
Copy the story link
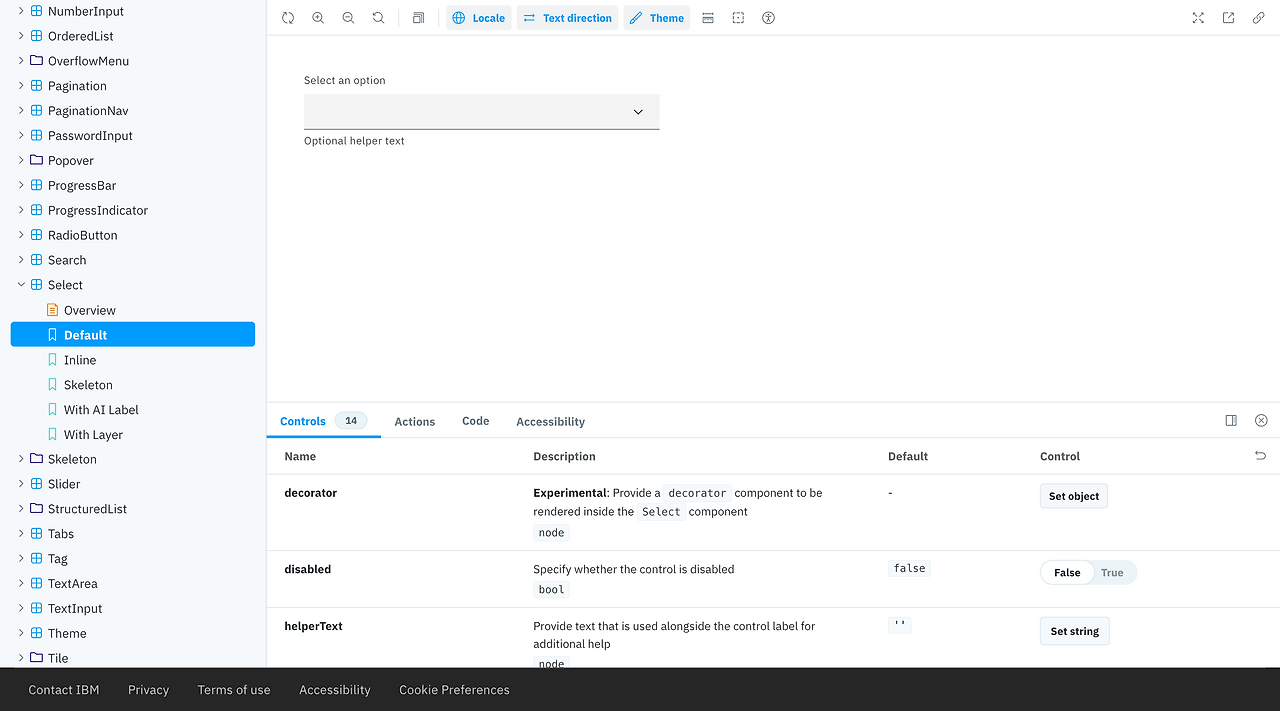(1258, 17)
